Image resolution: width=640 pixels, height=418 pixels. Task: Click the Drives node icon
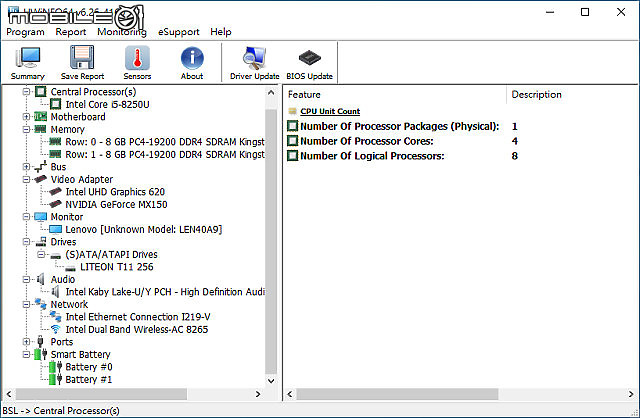click(41, 242)
